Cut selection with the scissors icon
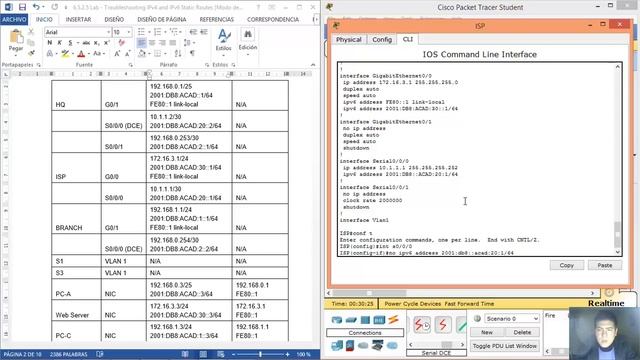640x360 pixels. [31, 32]
